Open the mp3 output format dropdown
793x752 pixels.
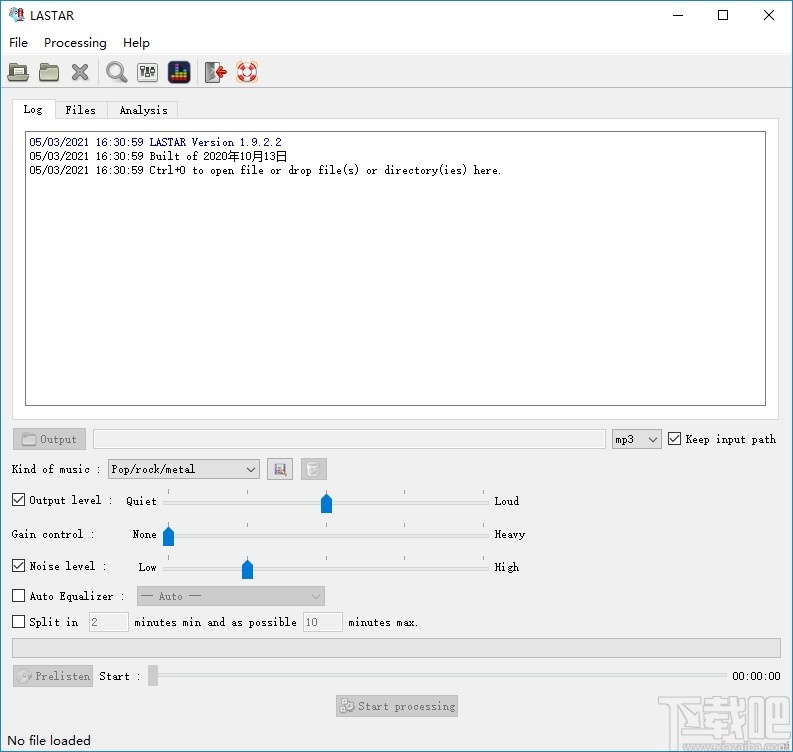[636, 439]
